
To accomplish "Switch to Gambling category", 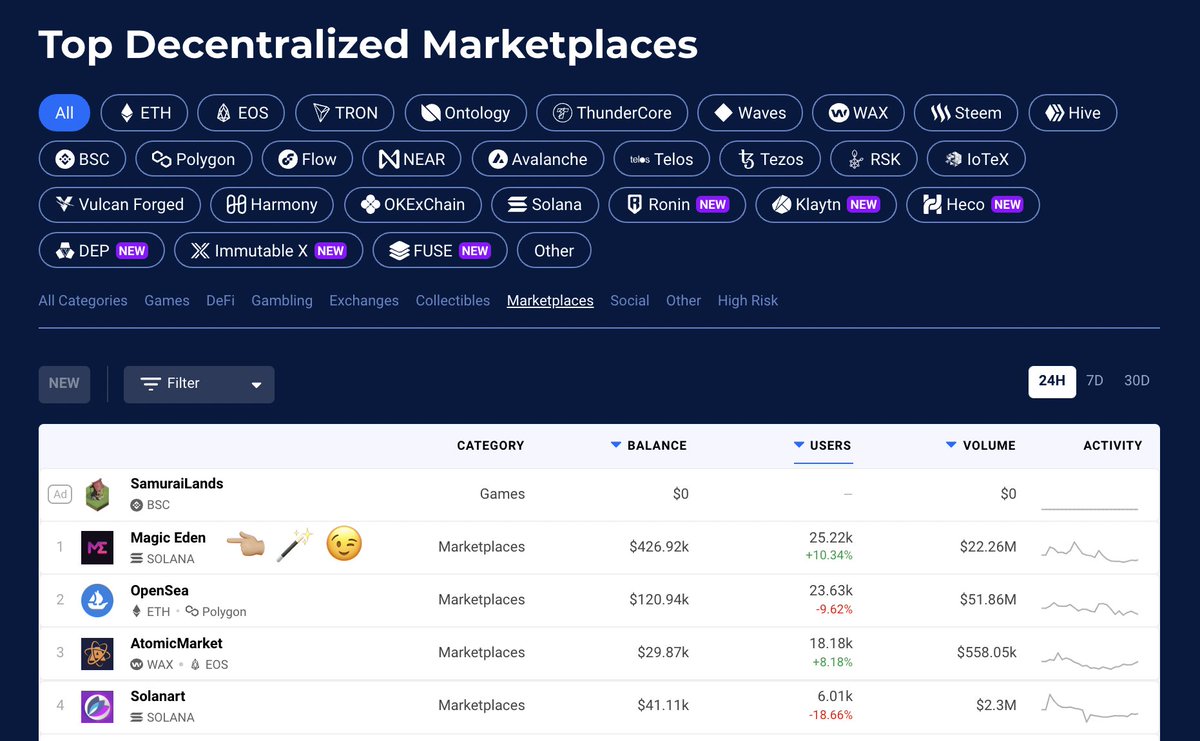I will pos(282,300).
